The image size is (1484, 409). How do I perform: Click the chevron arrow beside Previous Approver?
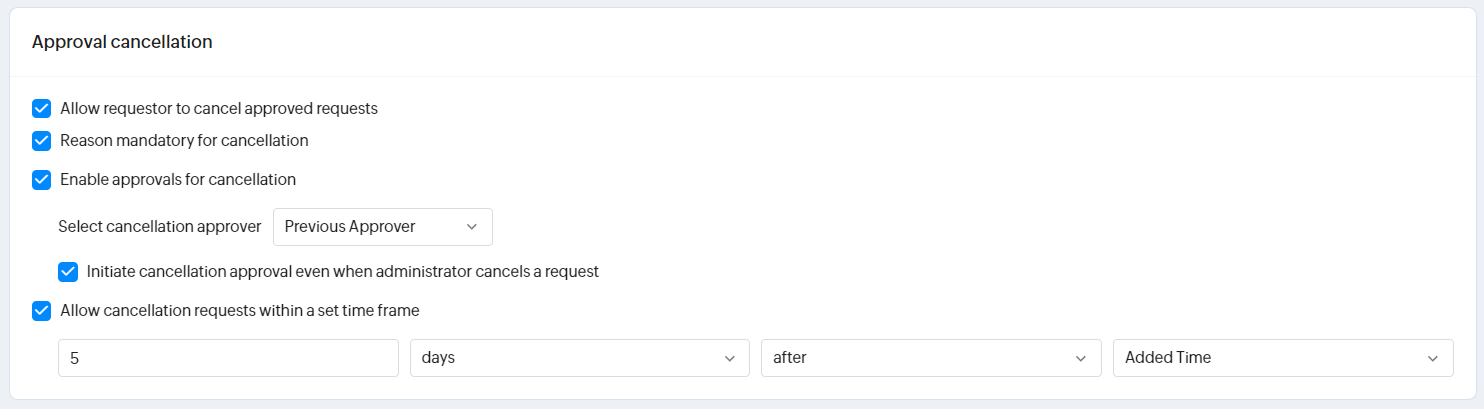click(x=472, y=227)
